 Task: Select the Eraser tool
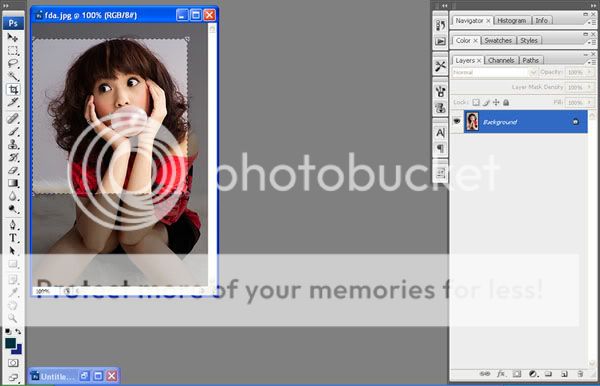(13, 170)
